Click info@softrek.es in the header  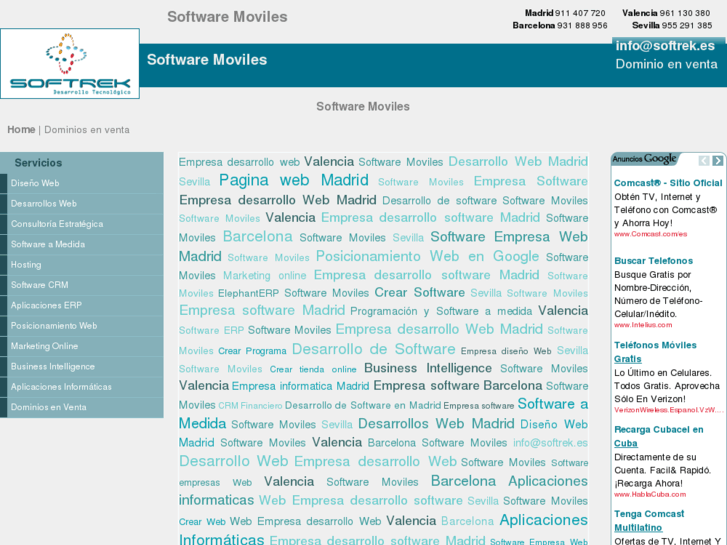665,45
